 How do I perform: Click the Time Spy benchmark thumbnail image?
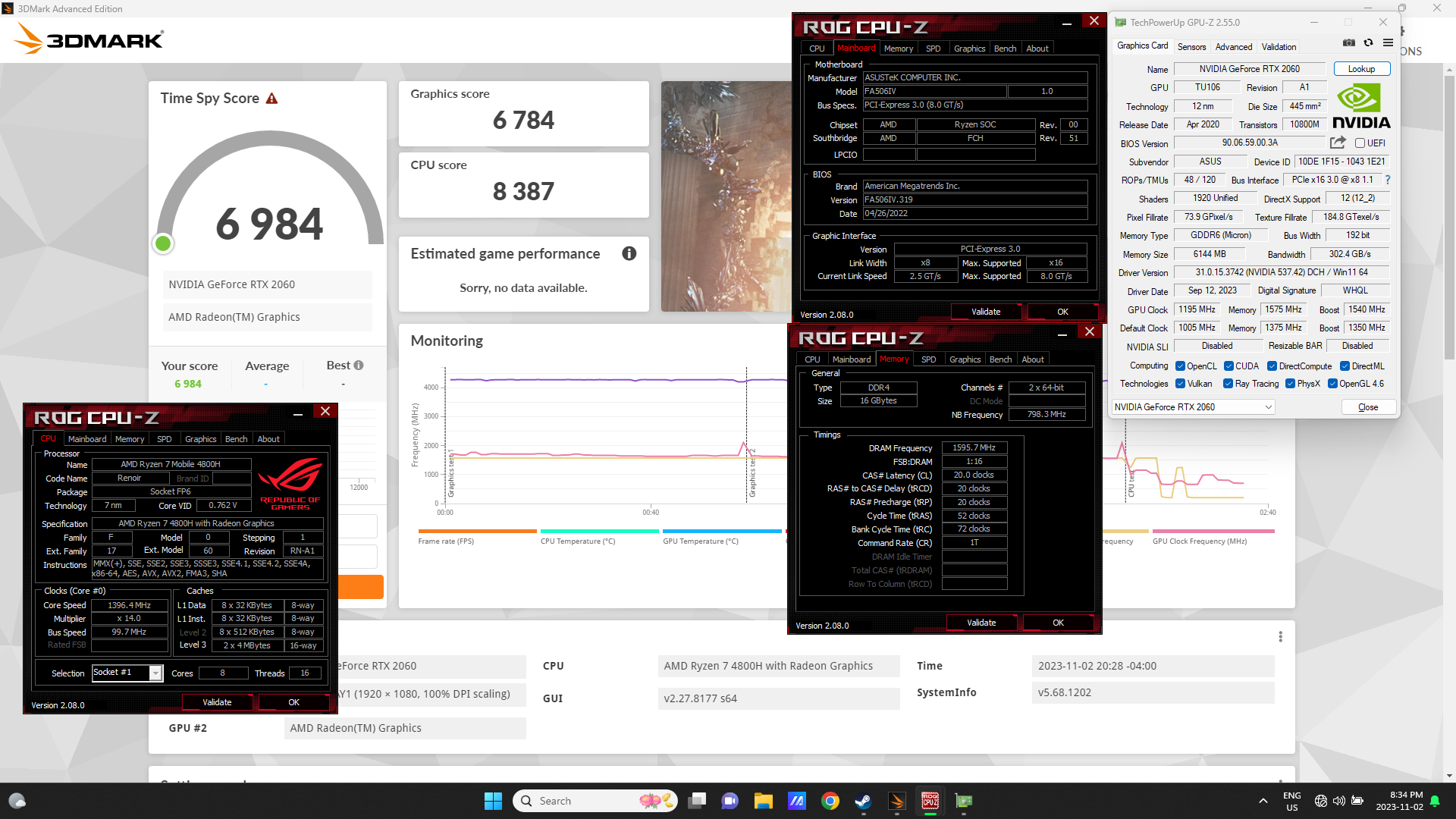click(x=726, y=196)
